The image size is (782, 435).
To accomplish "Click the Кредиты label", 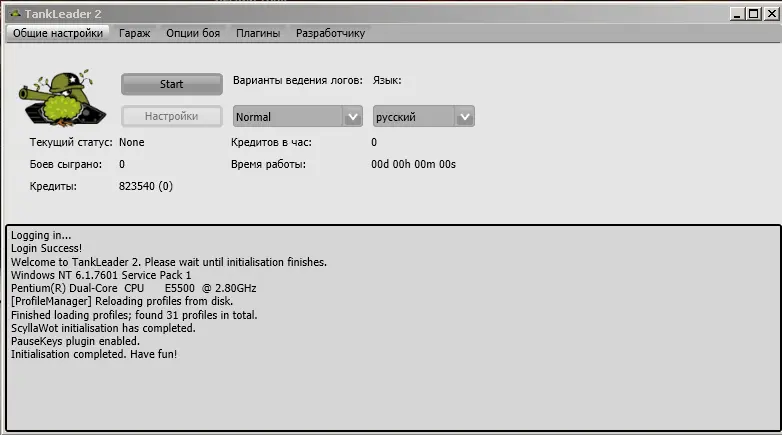I will pyautogui.click(x=53, y=186).
